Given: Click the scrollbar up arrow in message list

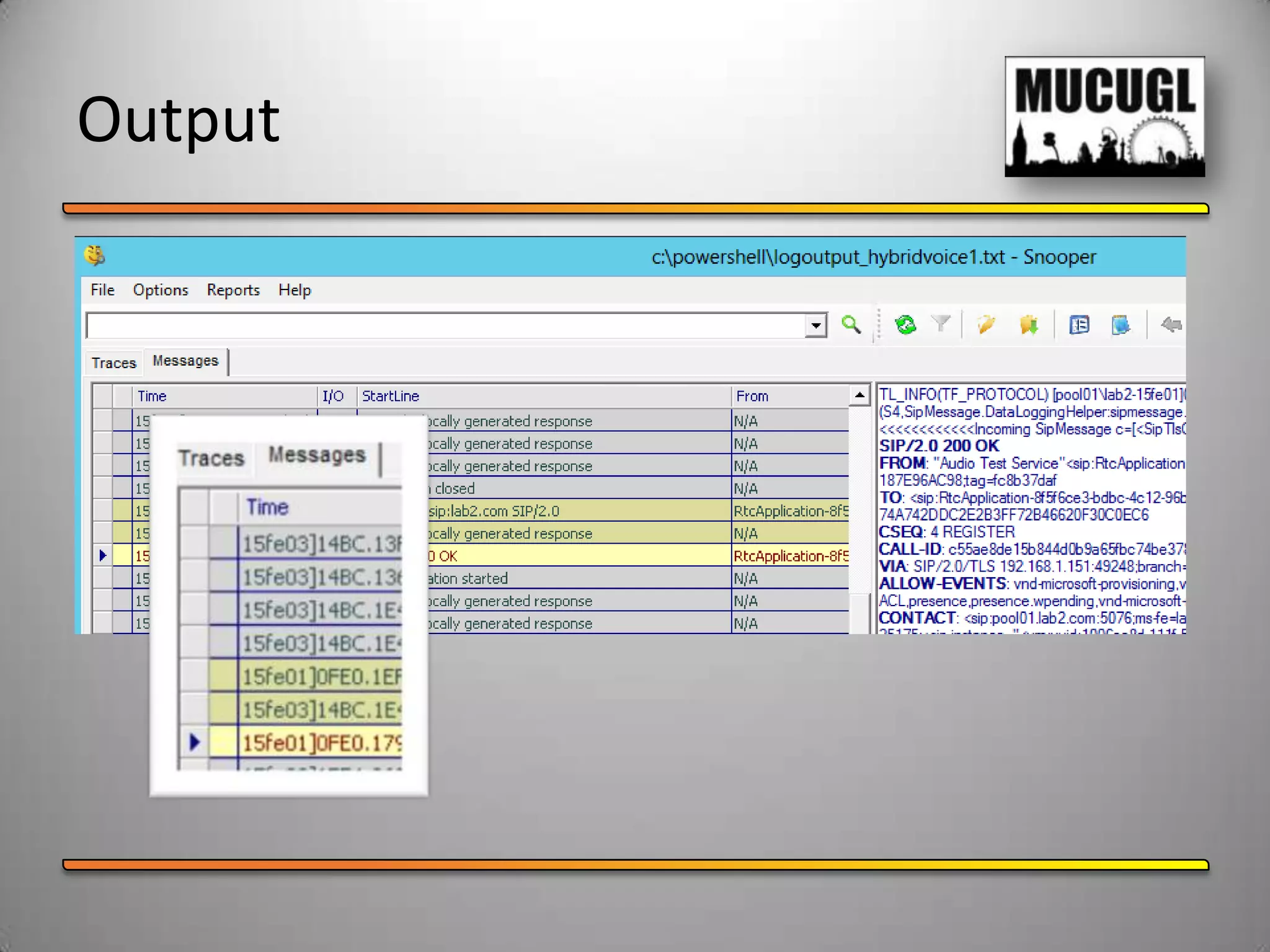Looking at the screenshot, I should point(859,395).
